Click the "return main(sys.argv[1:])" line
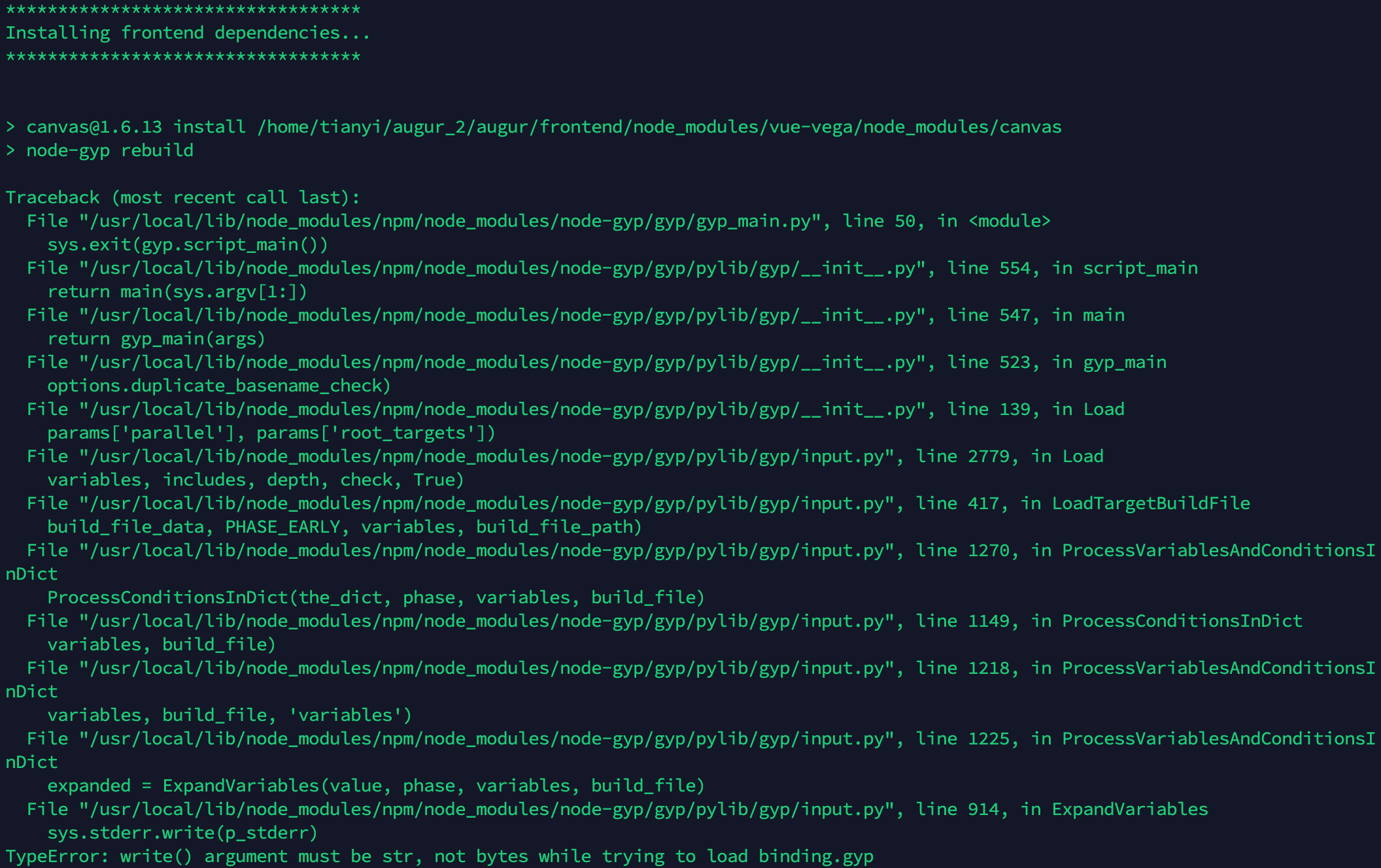Screen dimensions: 1381x868 click(x=177, y=292)
